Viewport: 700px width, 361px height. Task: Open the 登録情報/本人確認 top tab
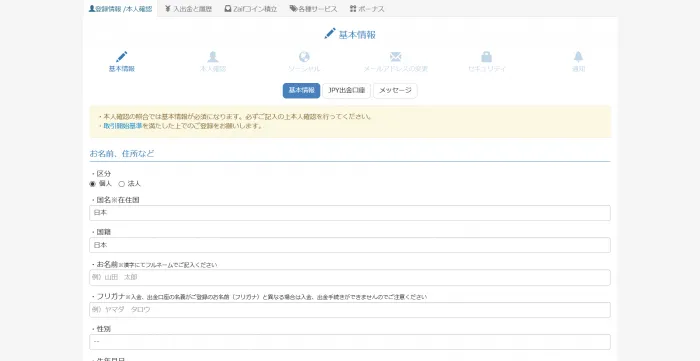(x=120, y=8)
